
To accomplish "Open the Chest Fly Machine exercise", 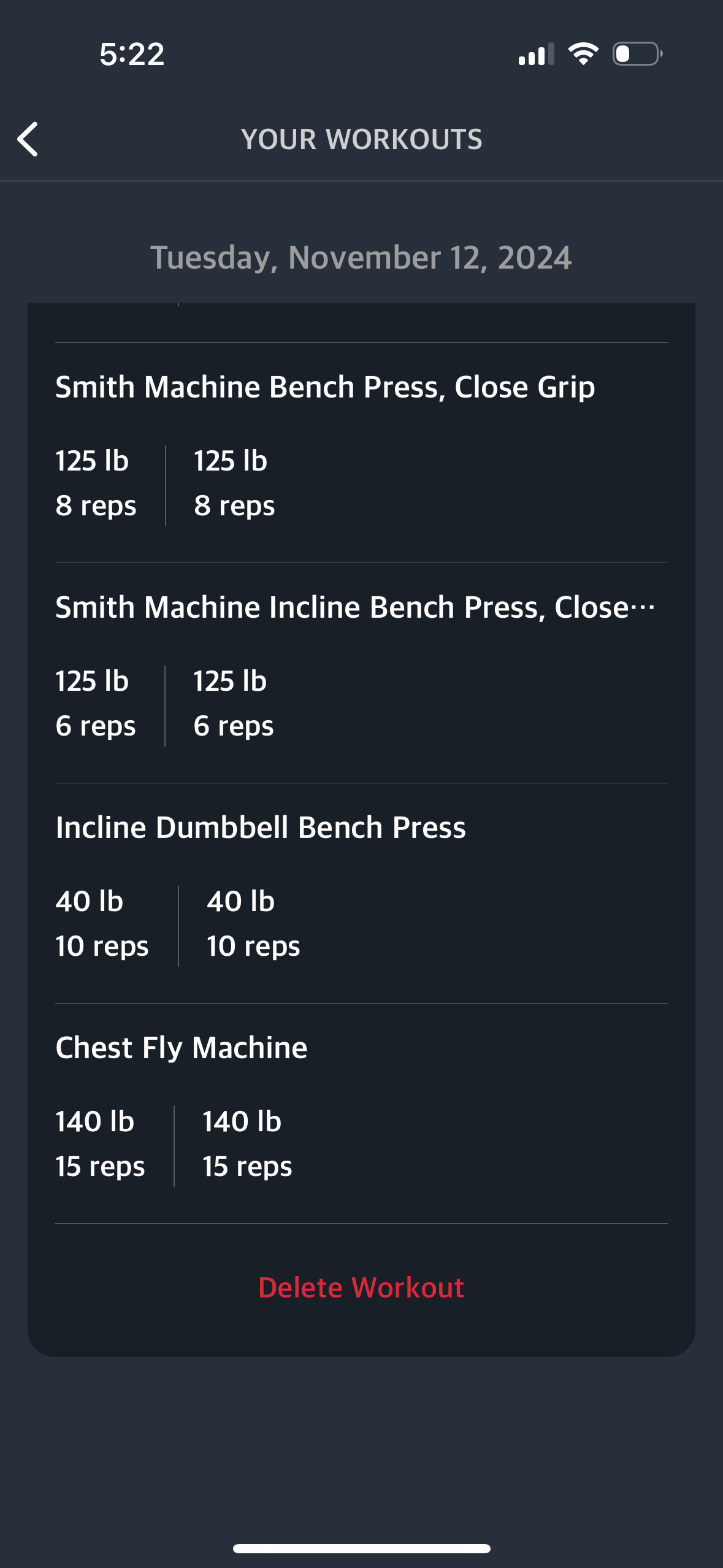I will (182, 1048).
